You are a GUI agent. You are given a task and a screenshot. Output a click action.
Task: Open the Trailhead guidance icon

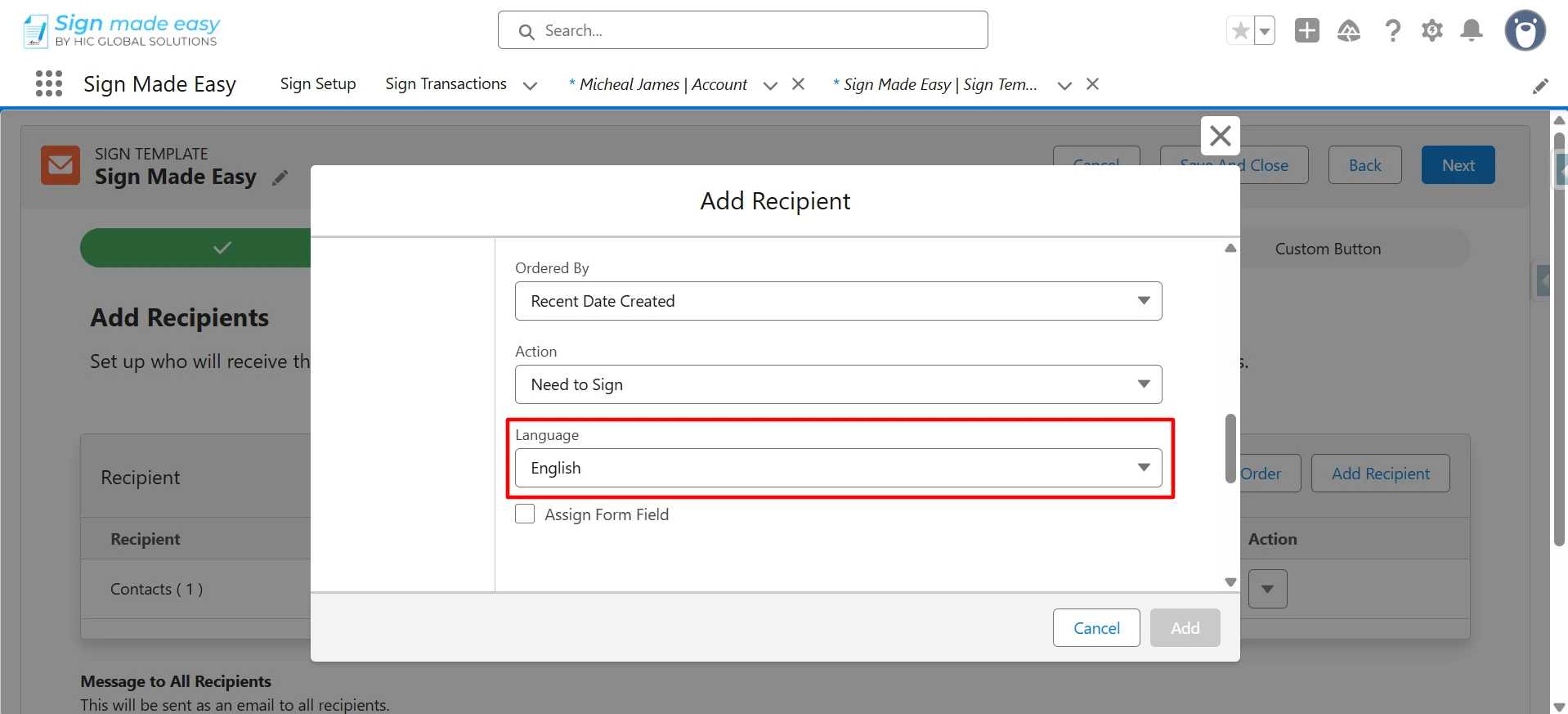coord(1349,30)
